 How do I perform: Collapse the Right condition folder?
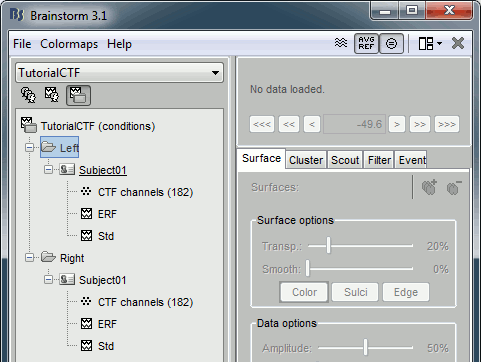point(30,258)
